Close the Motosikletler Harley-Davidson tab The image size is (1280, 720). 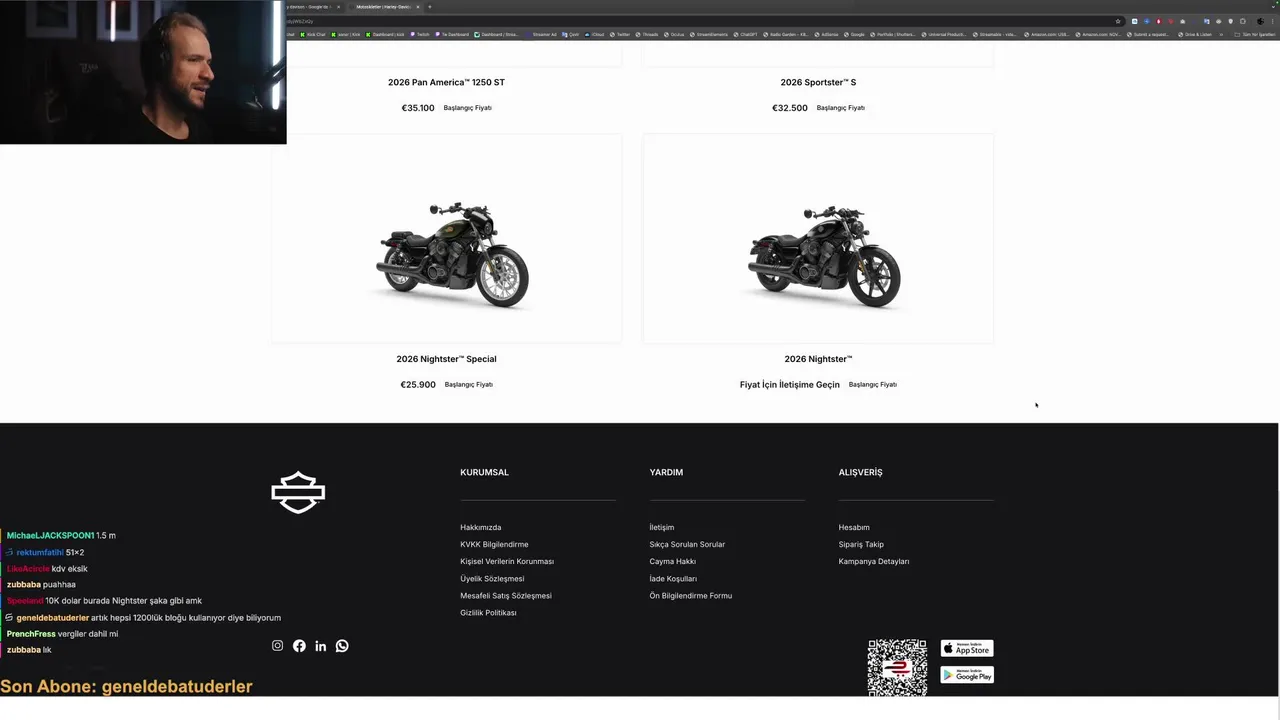coord(418,7)
